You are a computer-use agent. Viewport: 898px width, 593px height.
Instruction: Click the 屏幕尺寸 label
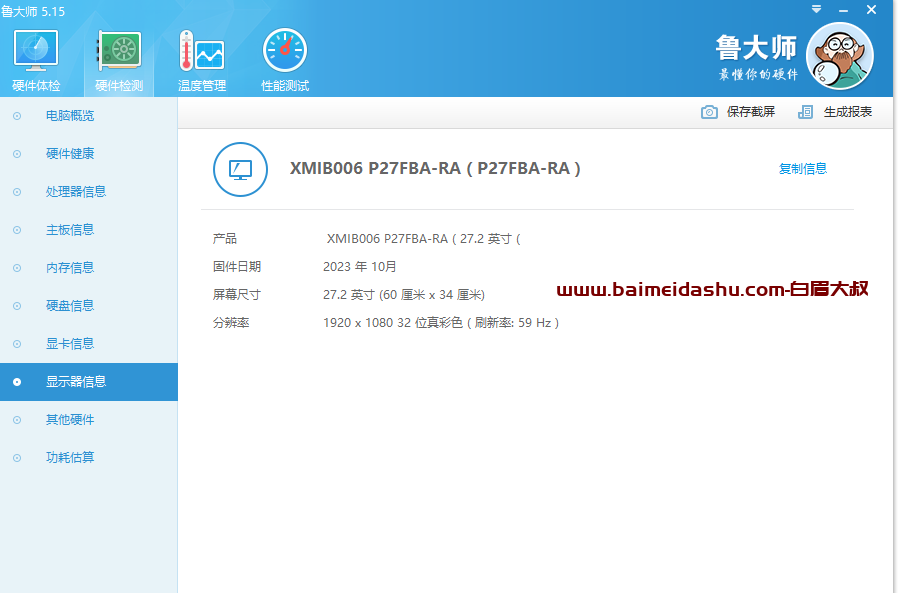tap(237, 295)
